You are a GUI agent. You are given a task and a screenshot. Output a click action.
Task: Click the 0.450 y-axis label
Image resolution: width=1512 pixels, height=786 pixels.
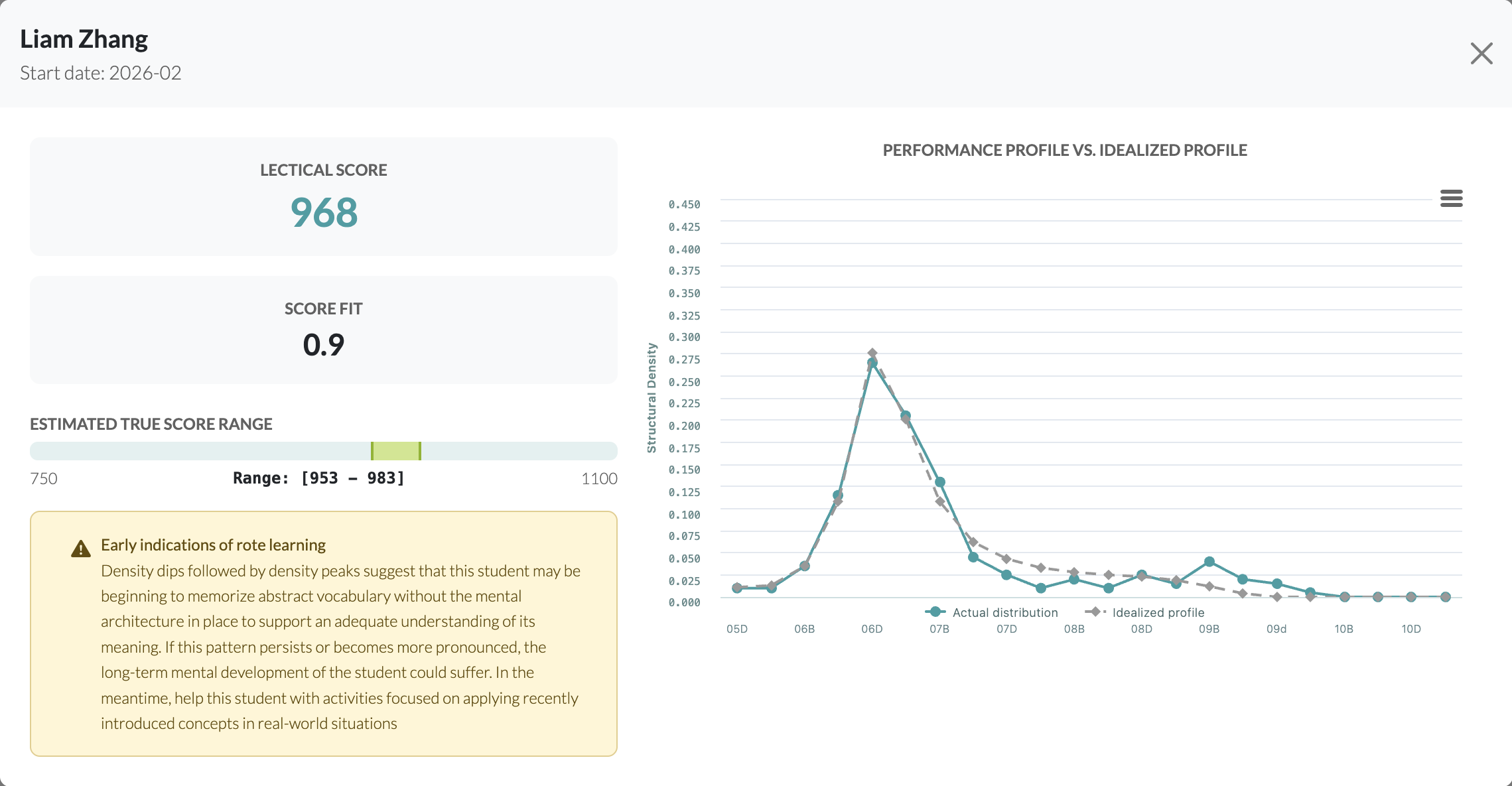click(x=684, y=204)
